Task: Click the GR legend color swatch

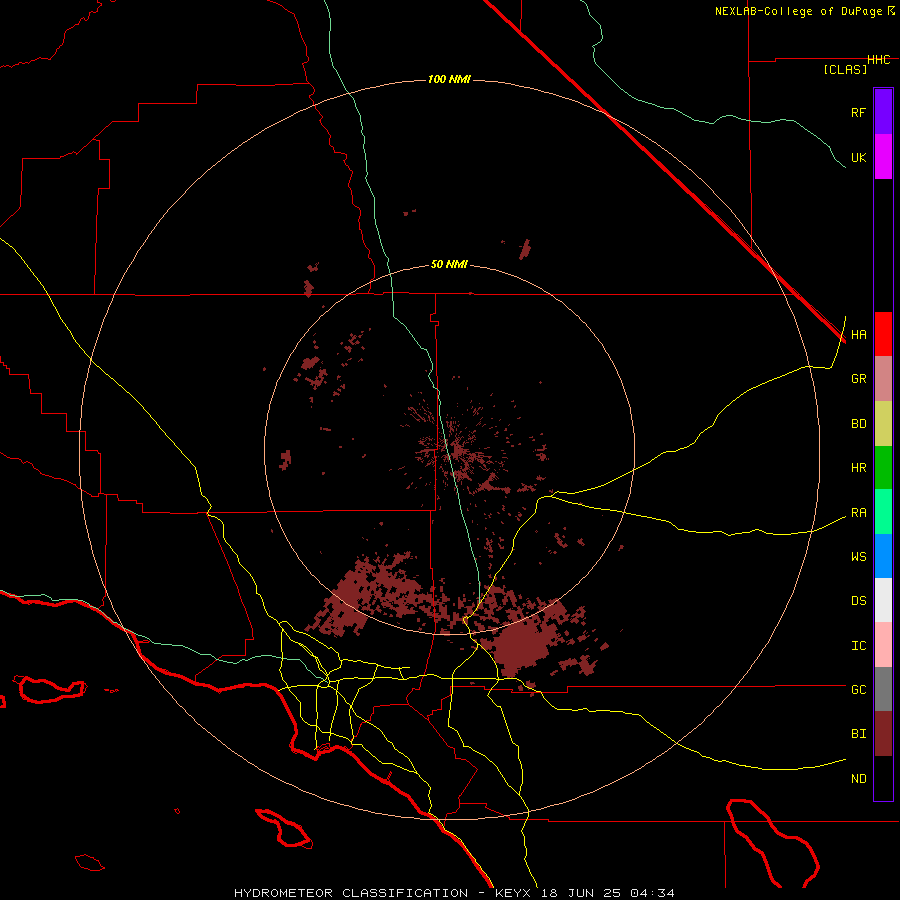Action: (x=883, y=379)
